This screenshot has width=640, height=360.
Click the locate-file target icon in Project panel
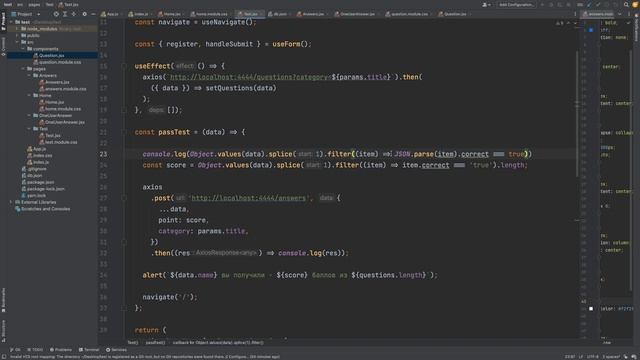tap(56, 14)
